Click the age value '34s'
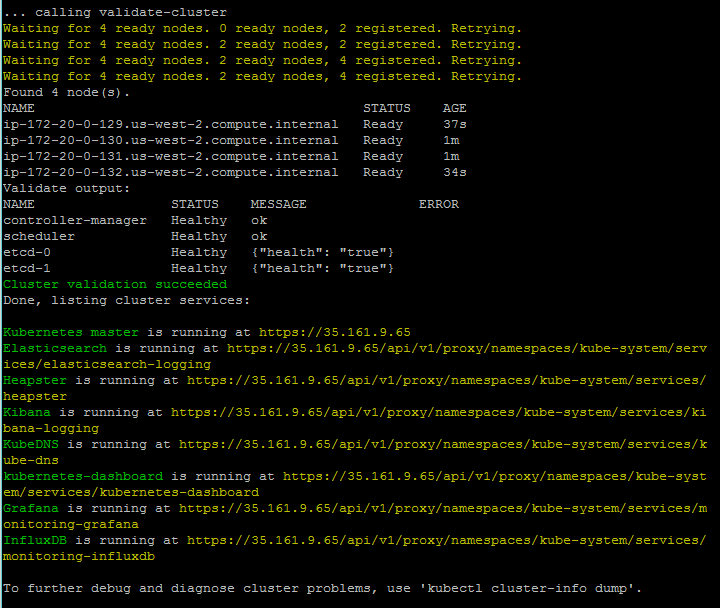 click(x=455, y=173)
